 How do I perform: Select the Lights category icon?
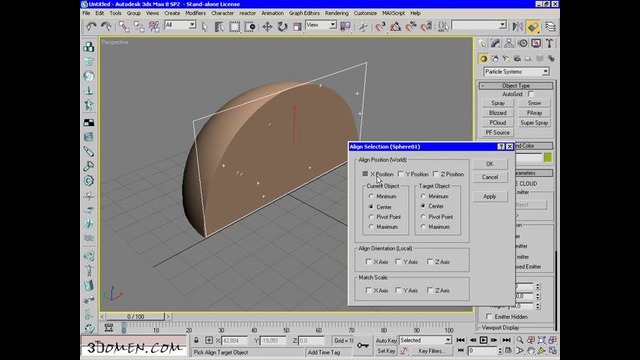pos(506,59)
